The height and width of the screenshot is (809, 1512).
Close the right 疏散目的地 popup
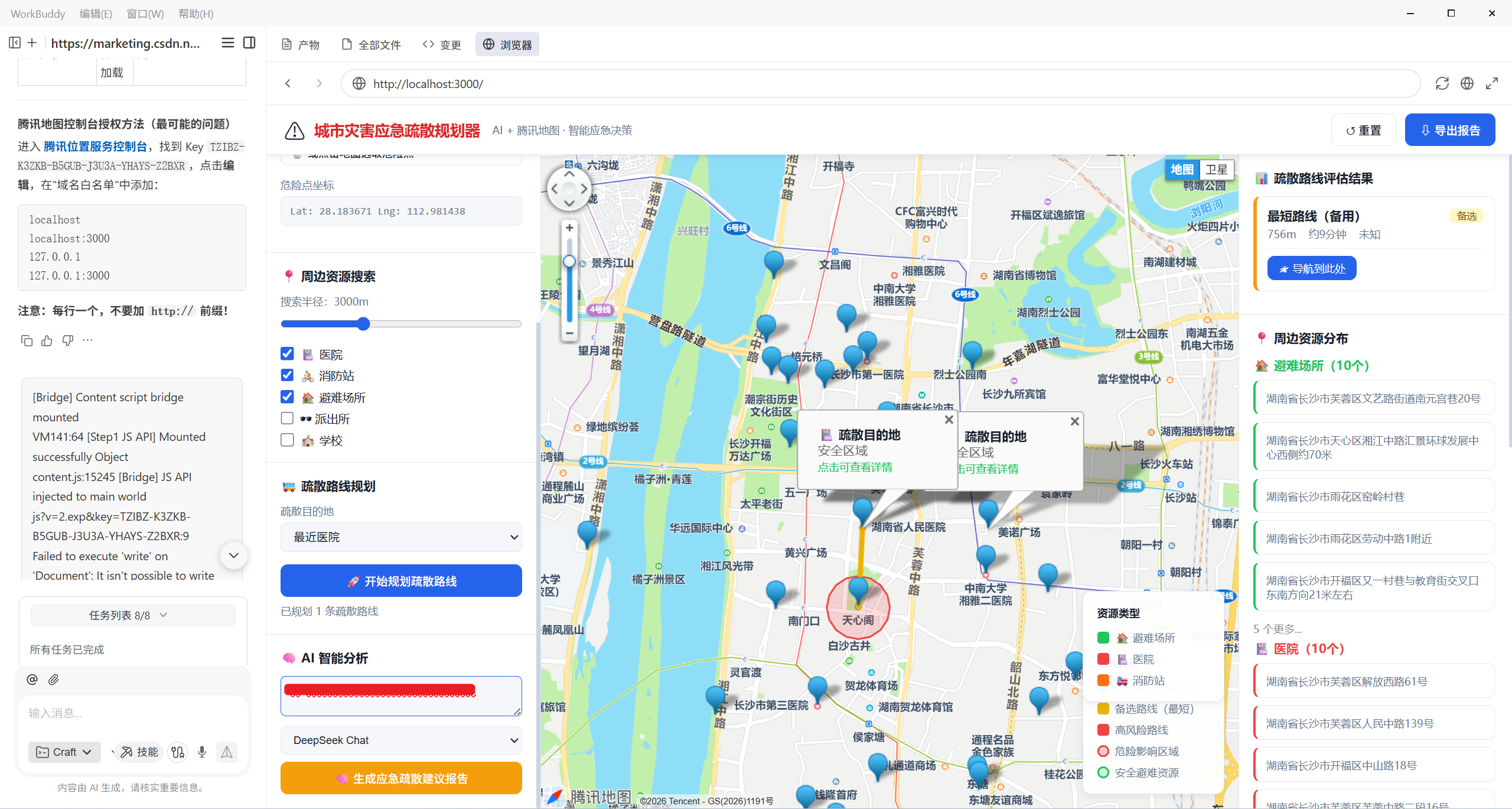tap(1075, 421)
